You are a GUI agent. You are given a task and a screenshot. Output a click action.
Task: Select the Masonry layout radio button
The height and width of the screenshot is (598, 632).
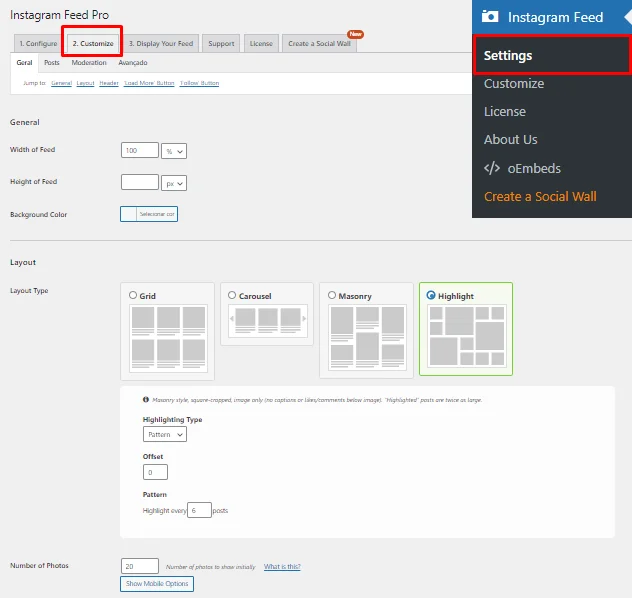coord(332,295)
